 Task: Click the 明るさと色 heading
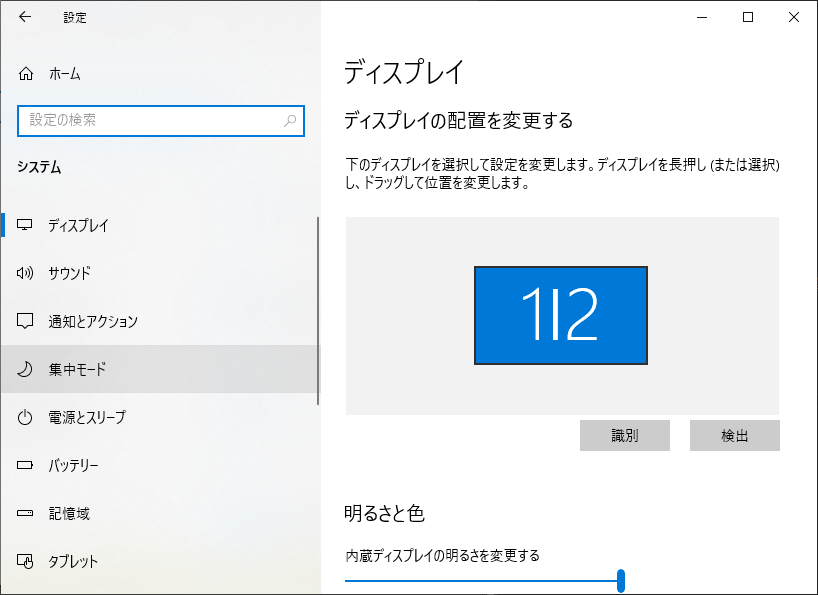point(384,514)
